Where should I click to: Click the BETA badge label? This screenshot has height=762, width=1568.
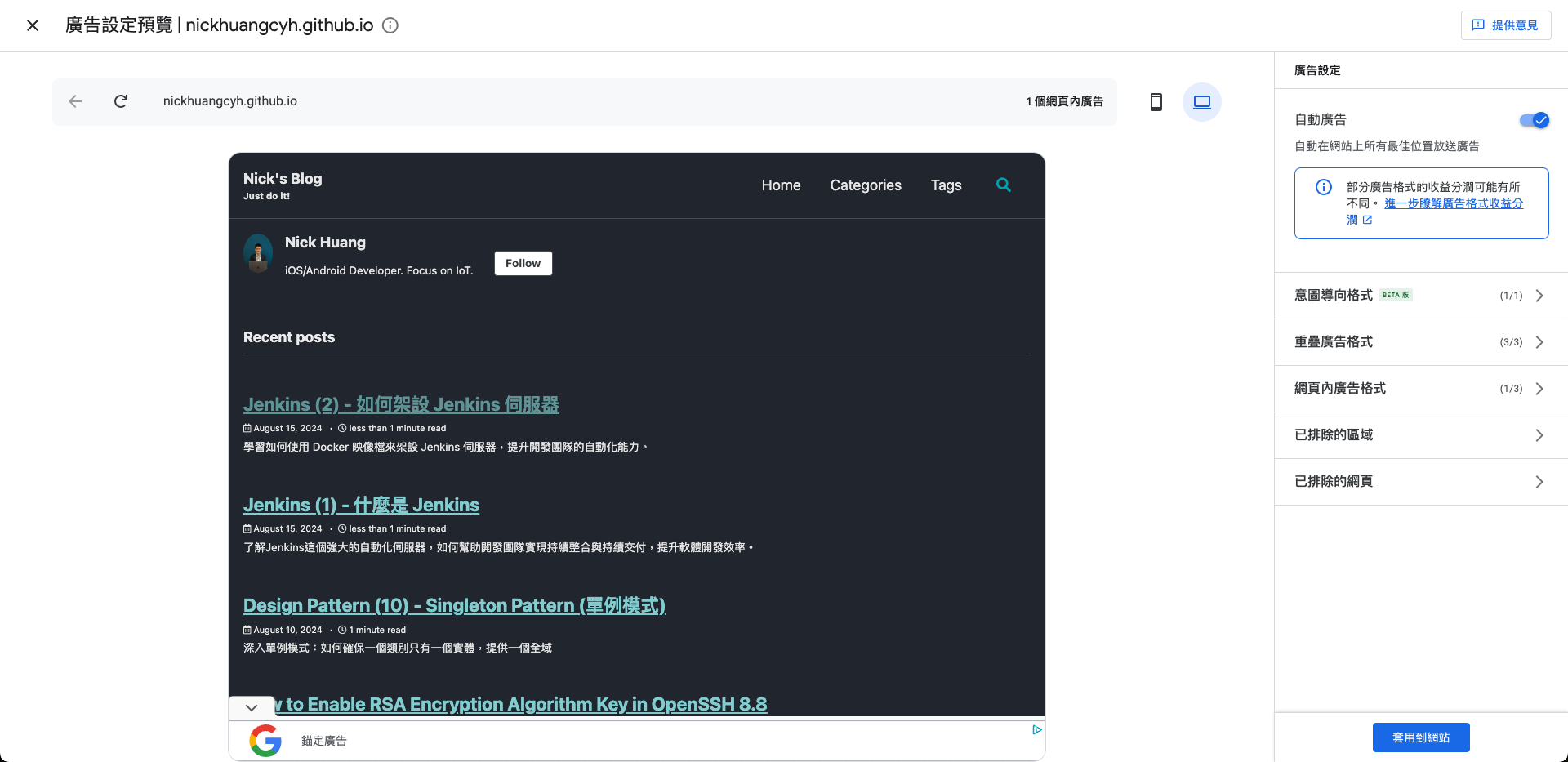tap(1396, 295)
